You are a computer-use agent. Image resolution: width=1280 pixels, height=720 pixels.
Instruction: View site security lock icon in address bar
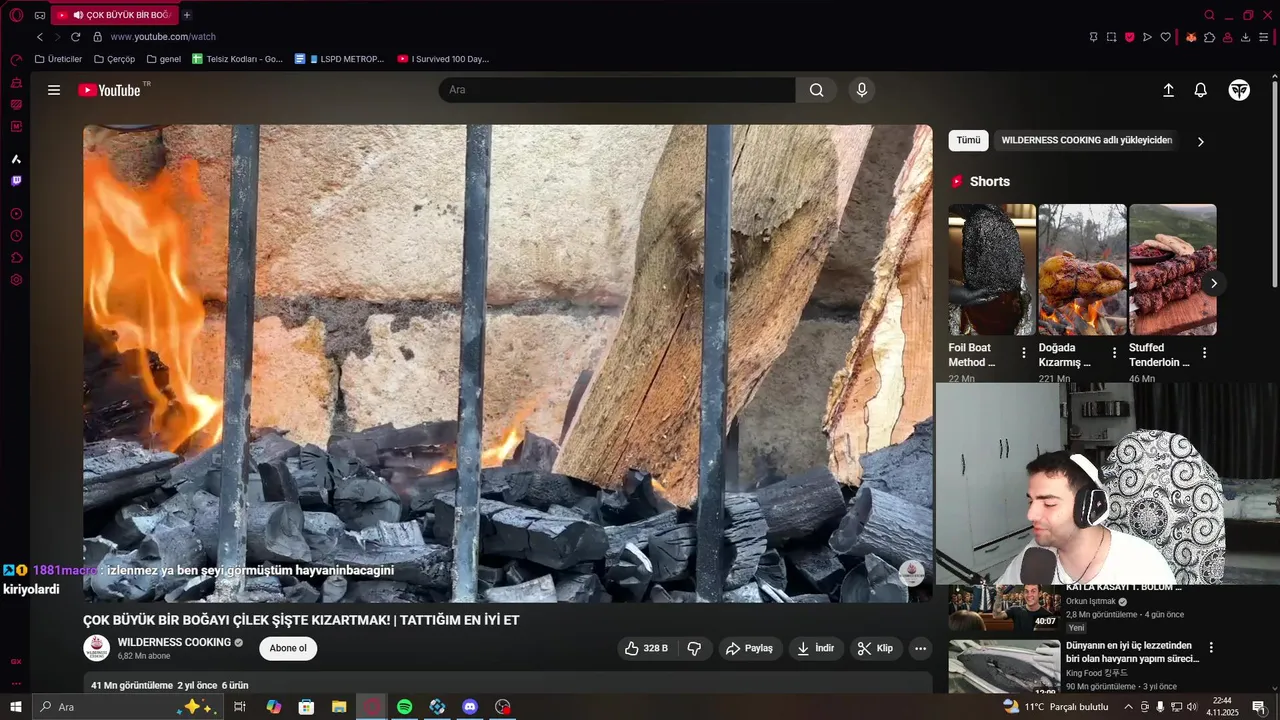(97, 37)
